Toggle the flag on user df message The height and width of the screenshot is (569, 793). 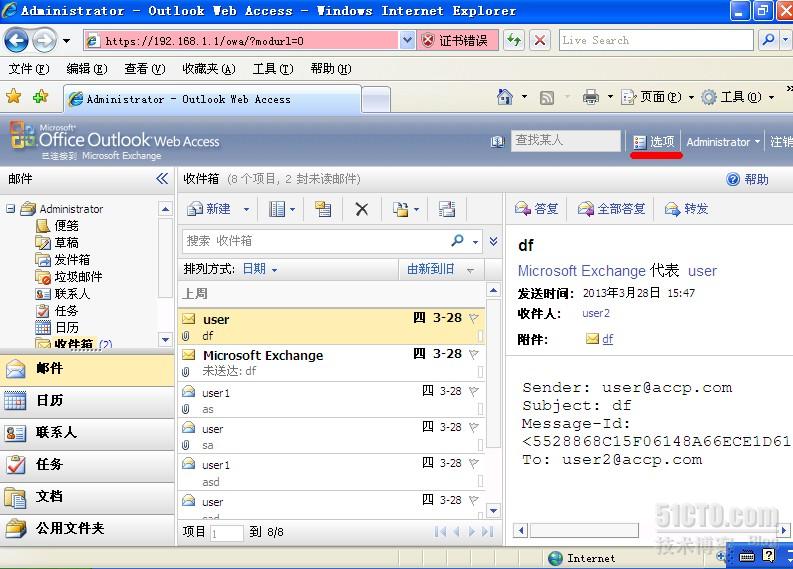click(473, 318)
